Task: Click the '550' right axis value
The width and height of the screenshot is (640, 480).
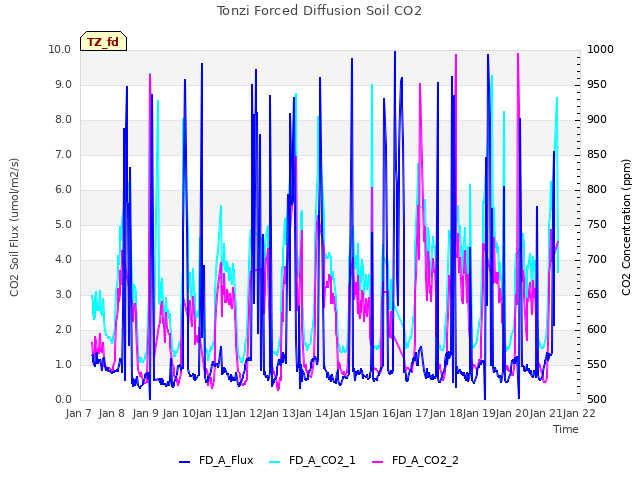Action: pos(597,364)
